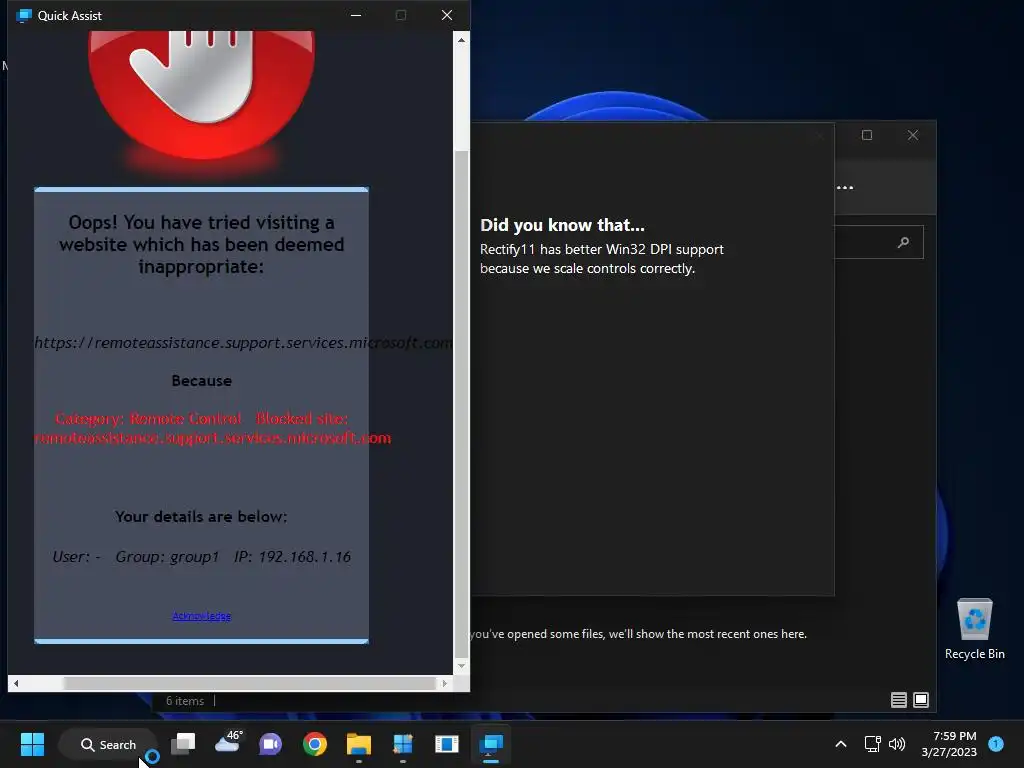Click the red Category: Remote Control text

point(149,418)
